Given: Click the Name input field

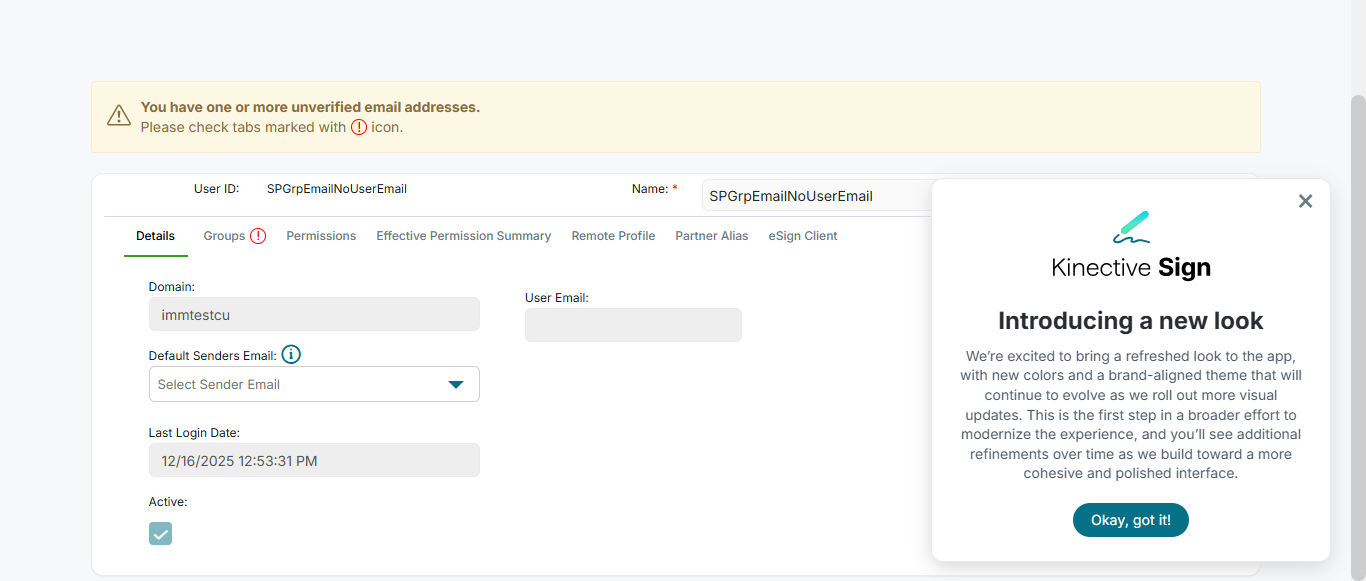Looking at the screenshot, I should [815, 196].
